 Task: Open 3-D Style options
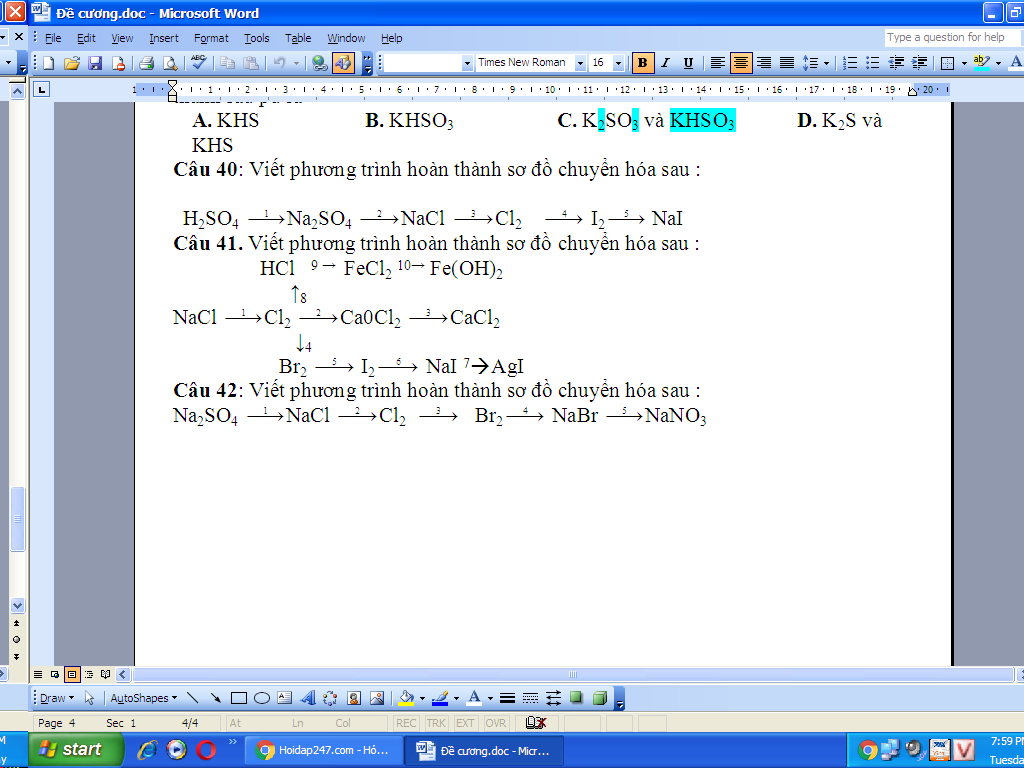click(600, 698)
